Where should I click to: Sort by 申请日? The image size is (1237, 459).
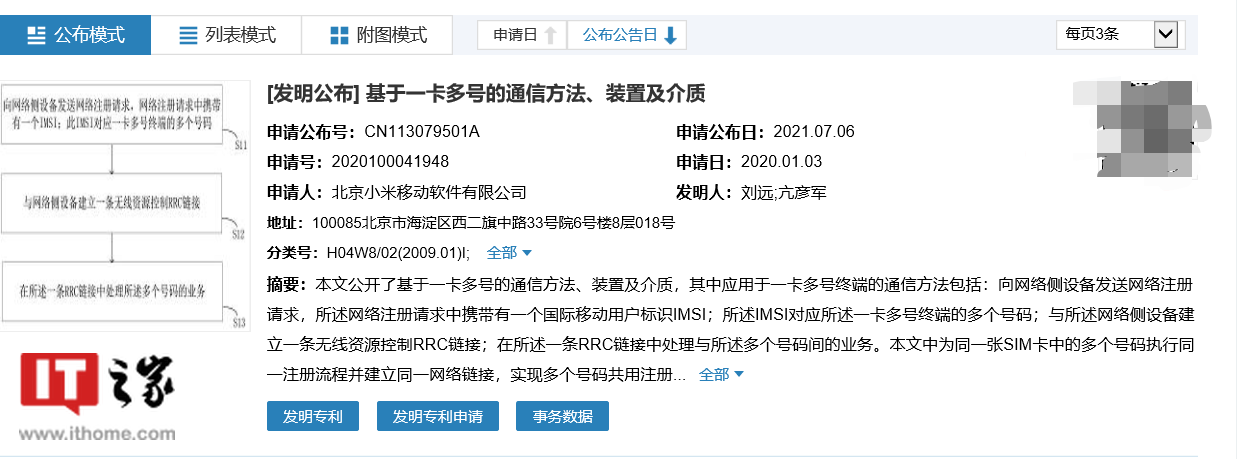pos(522,34)
